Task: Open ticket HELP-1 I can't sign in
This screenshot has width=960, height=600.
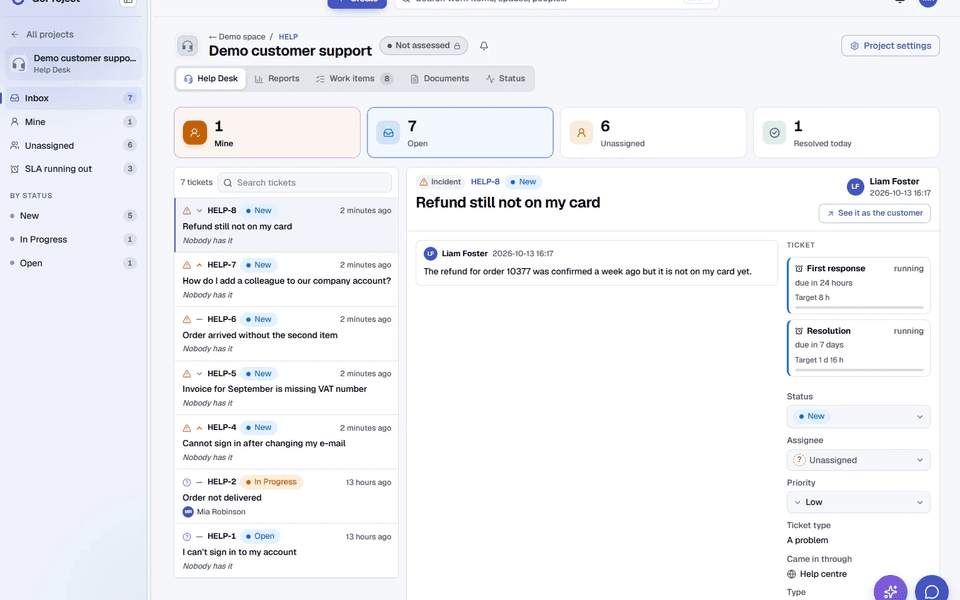Action: click(287, 550)
